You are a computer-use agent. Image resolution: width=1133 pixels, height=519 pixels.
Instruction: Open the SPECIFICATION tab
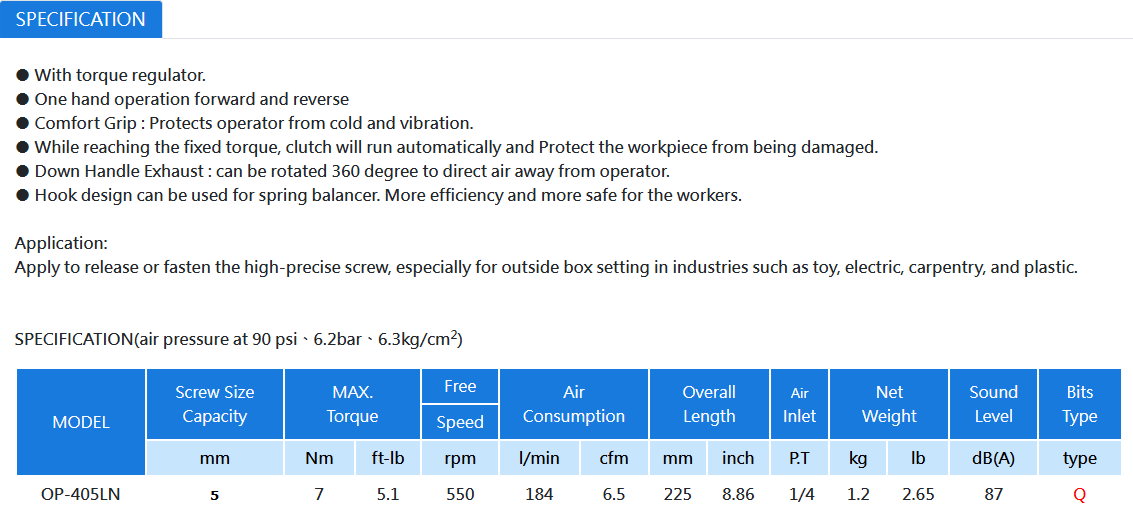point(81,20)
